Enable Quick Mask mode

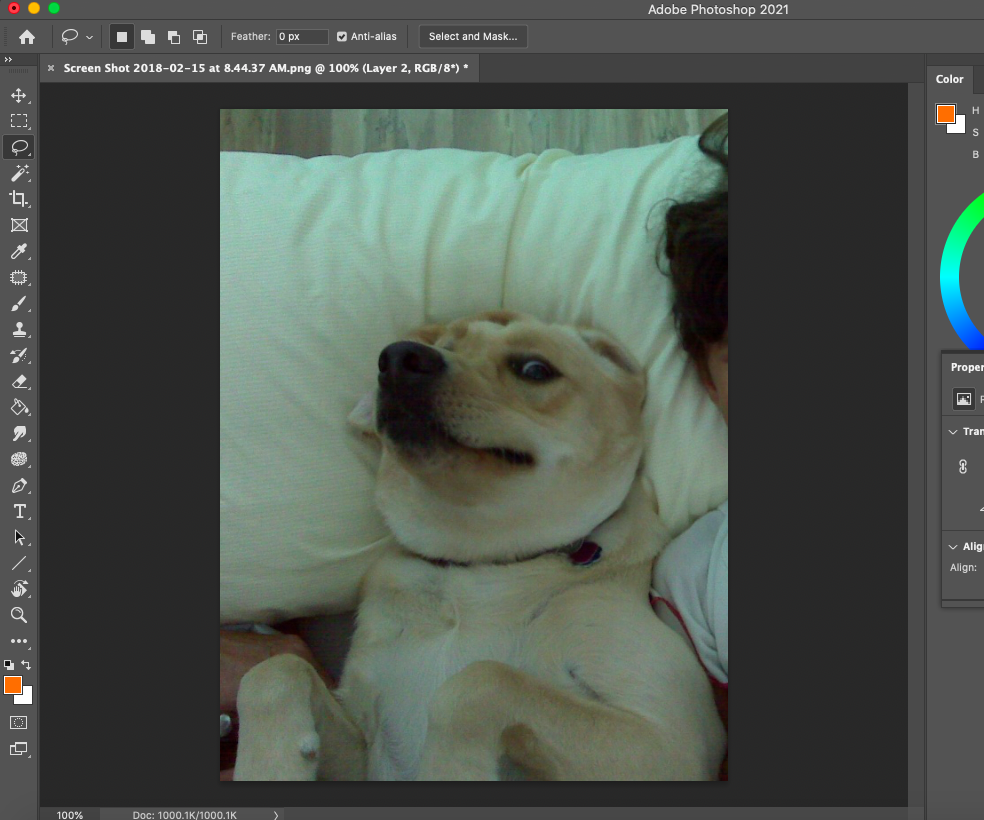tap(19, 722)
